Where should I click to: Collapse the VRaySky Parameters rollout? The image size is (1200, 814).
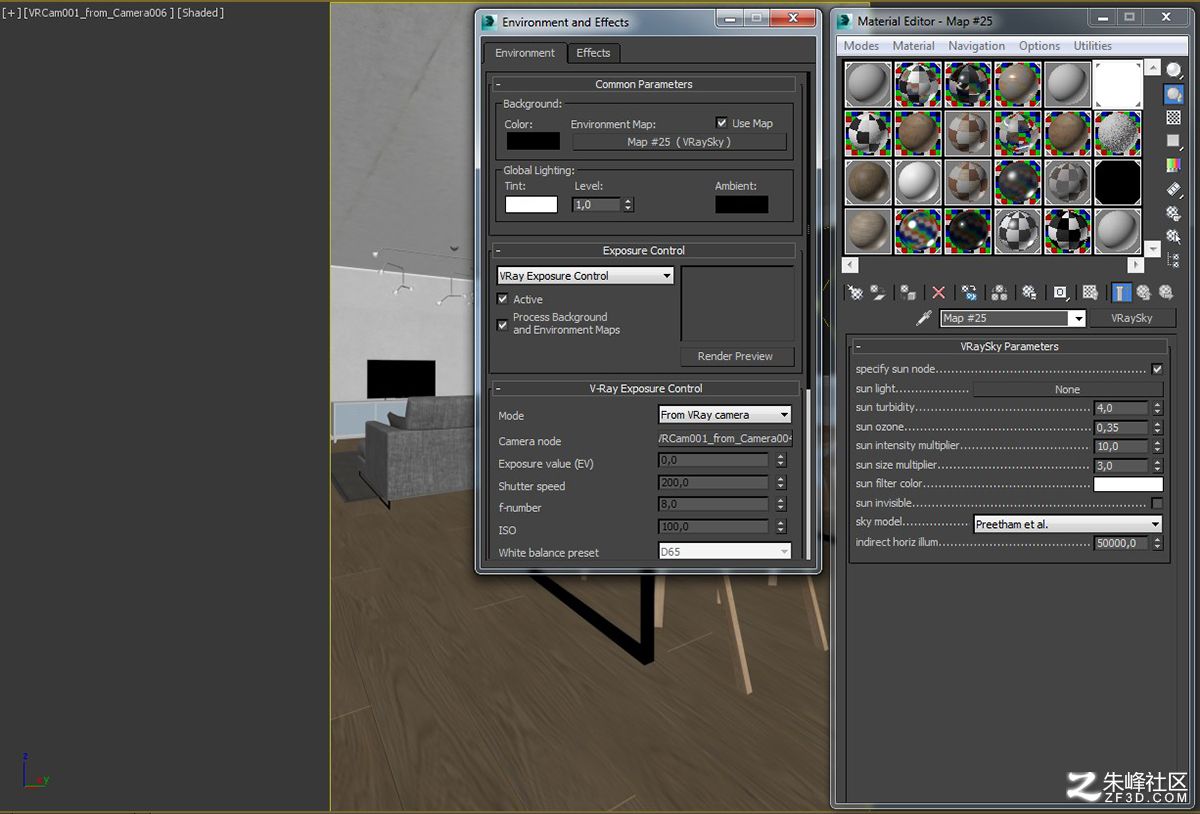1009,346
